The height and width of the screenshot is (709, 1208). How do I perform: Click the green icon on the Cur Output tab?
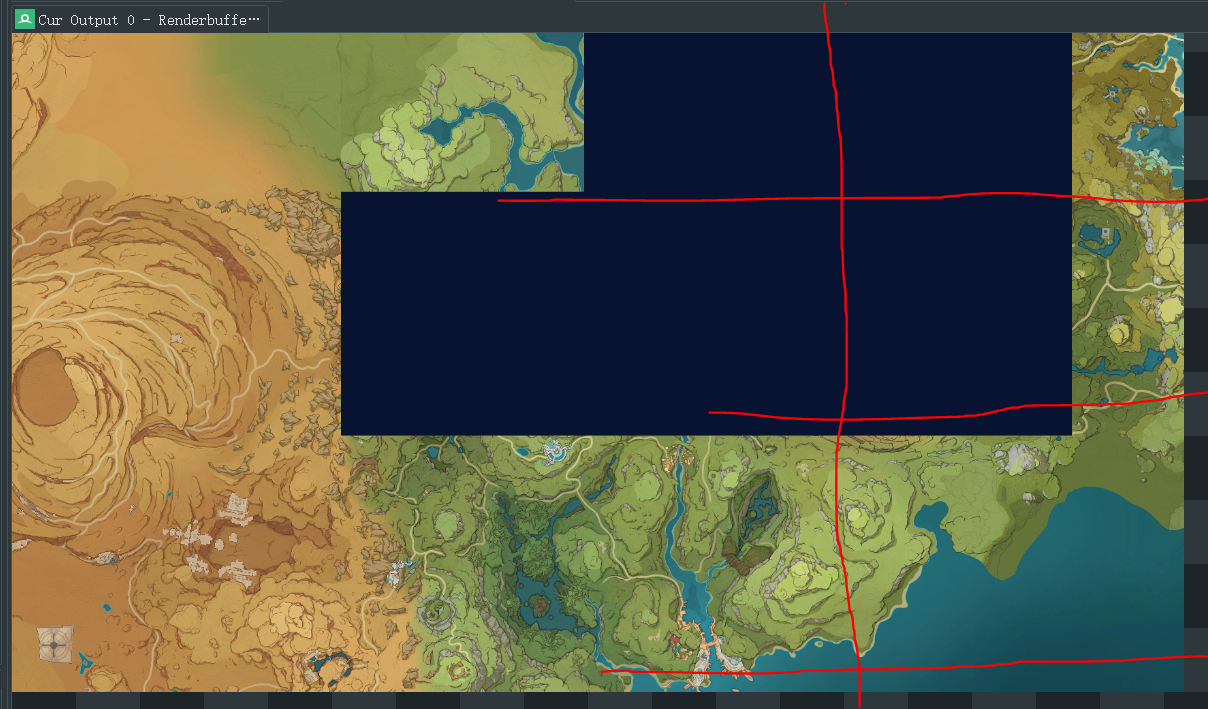[x=25, y=19]
